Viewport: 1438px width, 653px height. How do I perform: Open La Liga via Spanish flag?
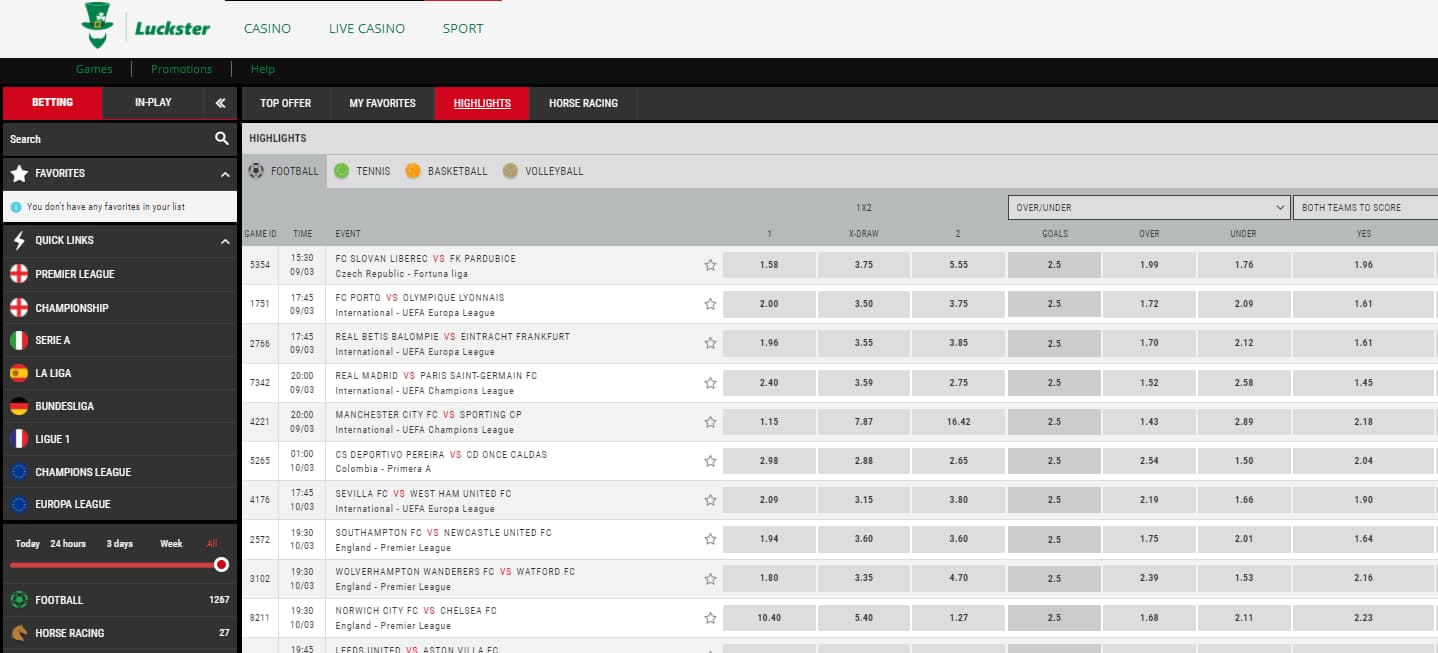click(19, 373)
